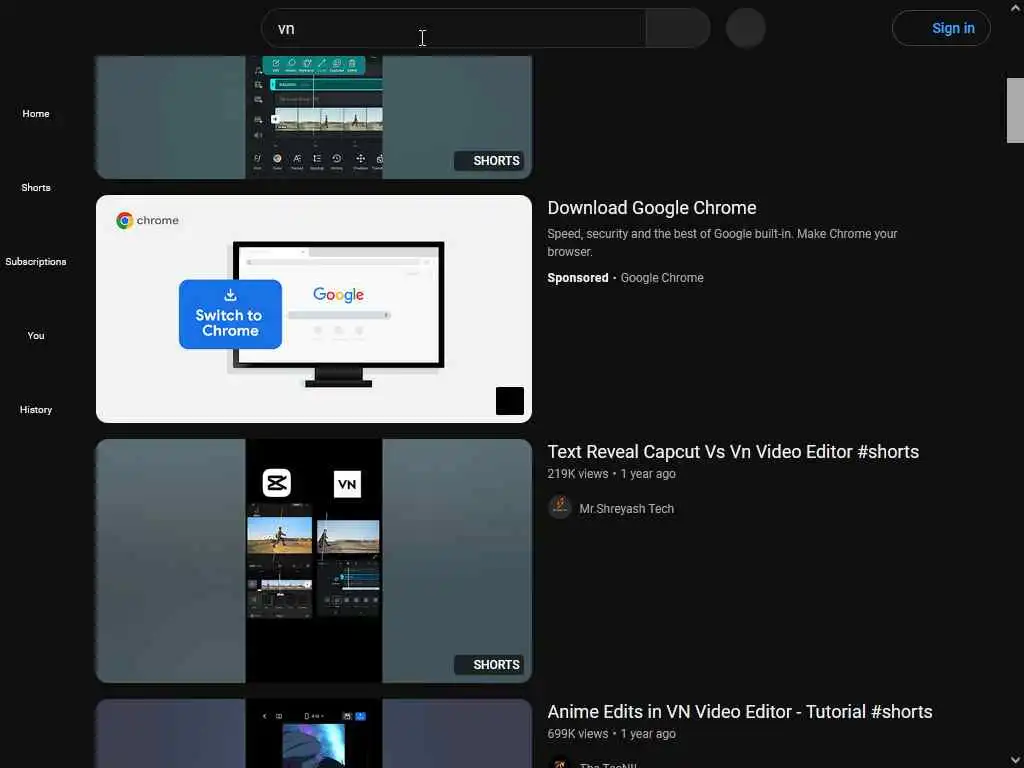Click the Capcut vs VN shorts thumbnail

314,561
